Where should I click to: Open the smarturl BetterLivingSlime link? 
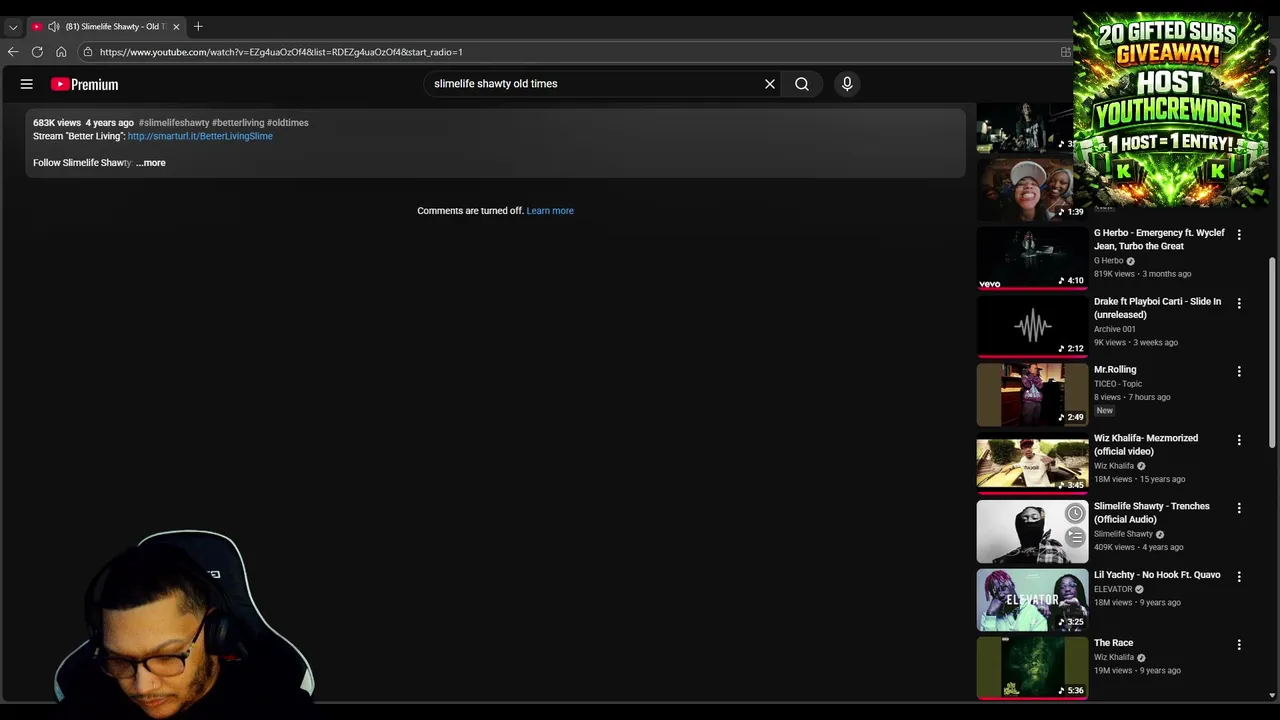pos(200,136)
